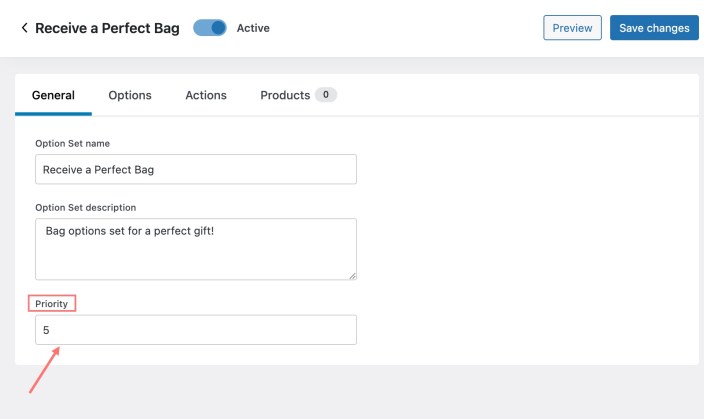The width and height of the screenshot is (704, 419).
Task: Click the Products count badge showing 0
Action: [x=326, y=95]
